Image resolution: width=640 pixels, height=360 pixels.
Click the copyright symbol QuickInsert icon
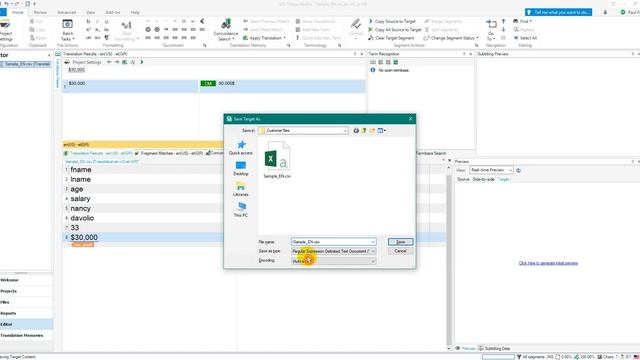tap(148, 30)
